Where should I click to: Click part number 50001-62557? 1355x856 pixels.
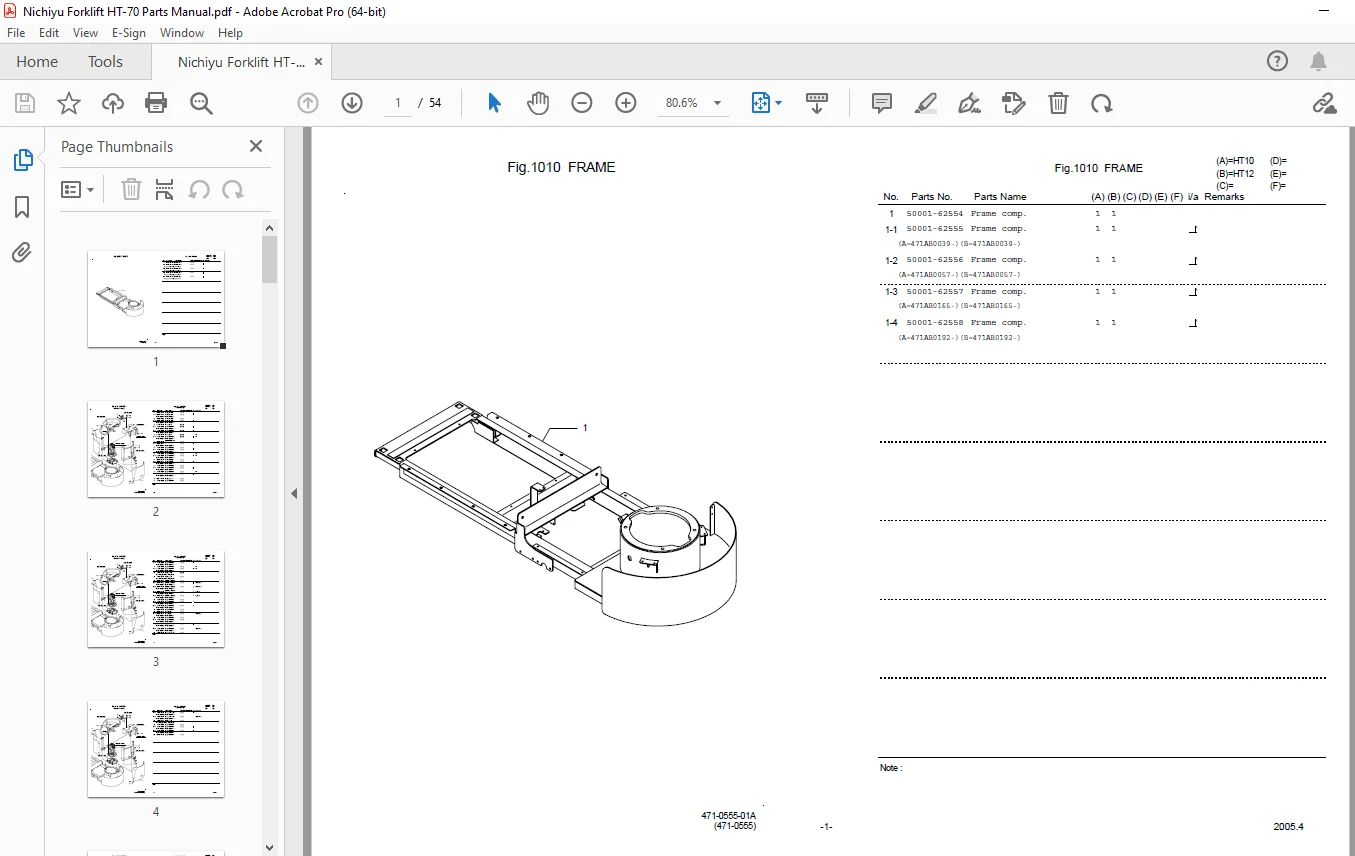(935, 292)
